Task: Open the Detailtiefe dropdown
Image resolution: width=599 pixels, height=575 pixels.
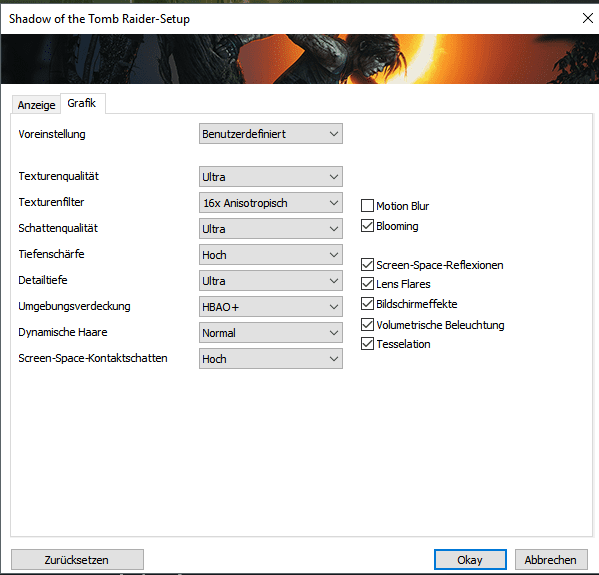Action: [270, 280]
